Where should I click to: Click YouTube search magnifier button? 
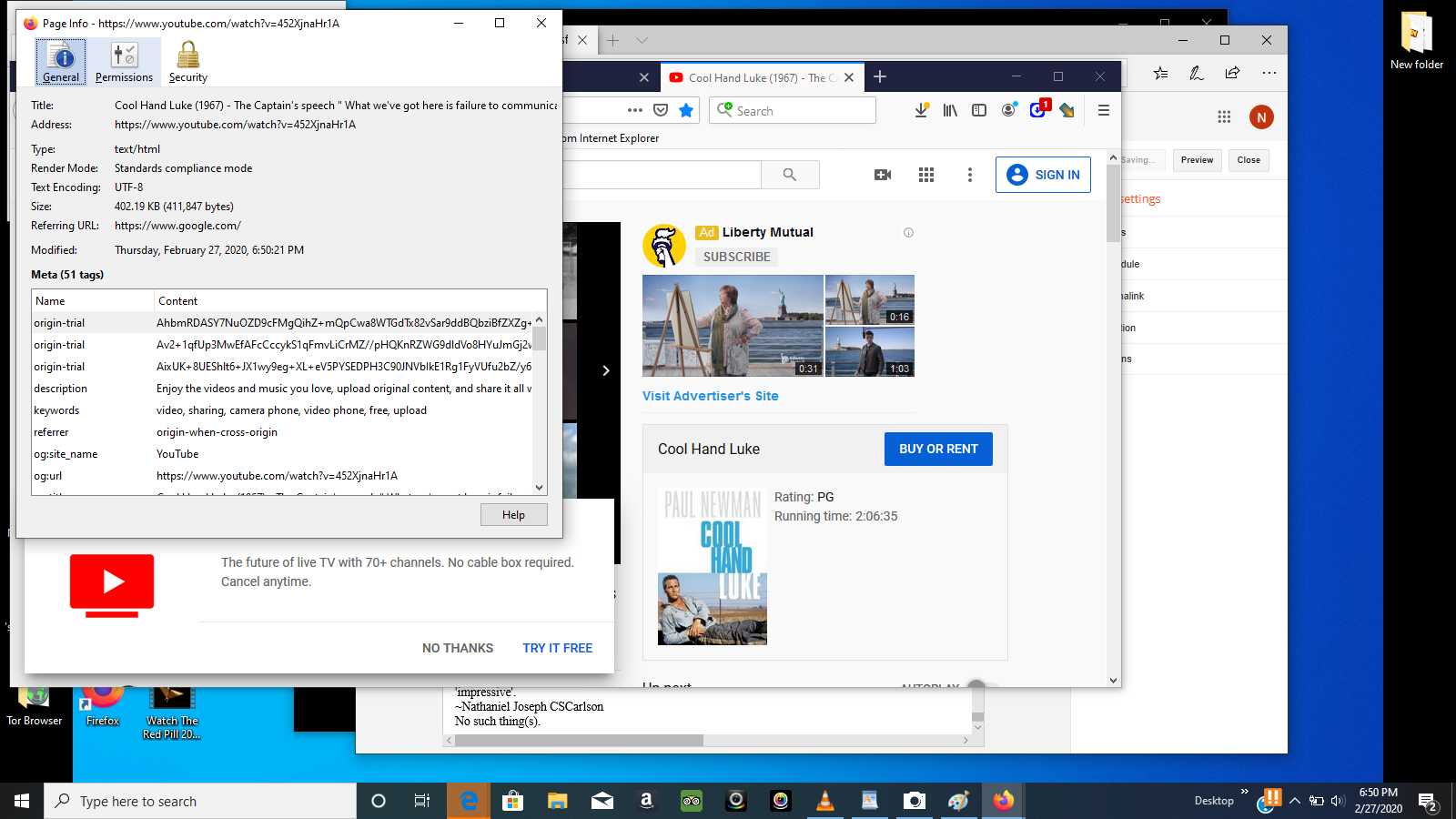(x=790, y=175)
